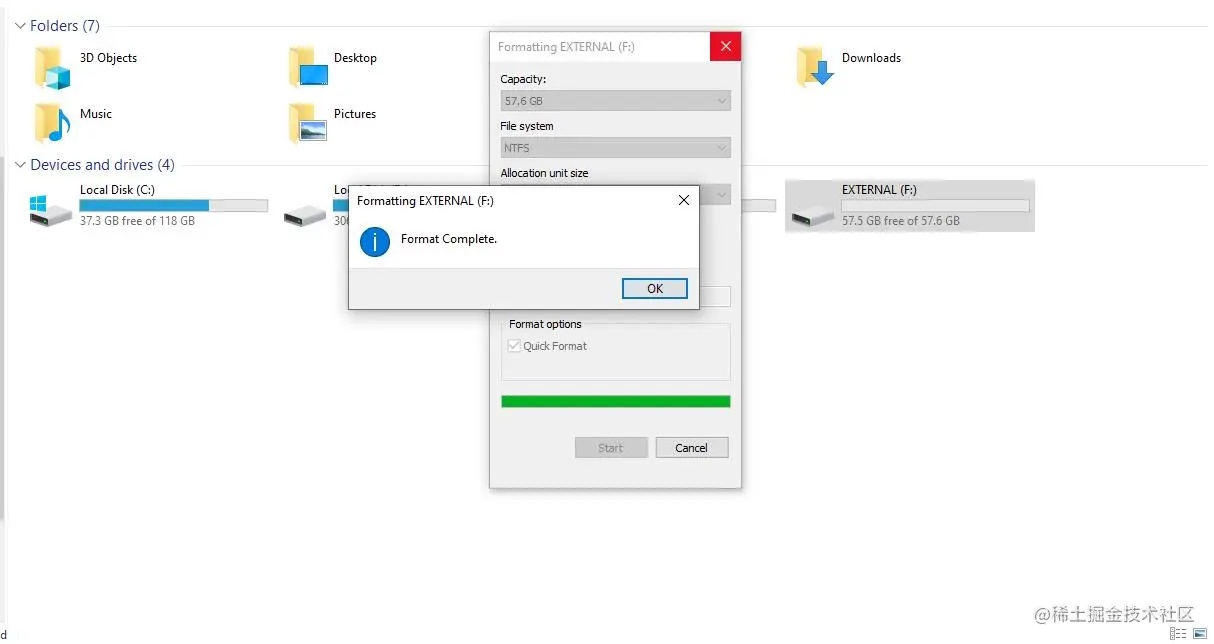Open the 3D Objects folder icon
Image resolution: width=1214 pixels, height=644 pixels.
pyautogui.click(x=53, y=67)
